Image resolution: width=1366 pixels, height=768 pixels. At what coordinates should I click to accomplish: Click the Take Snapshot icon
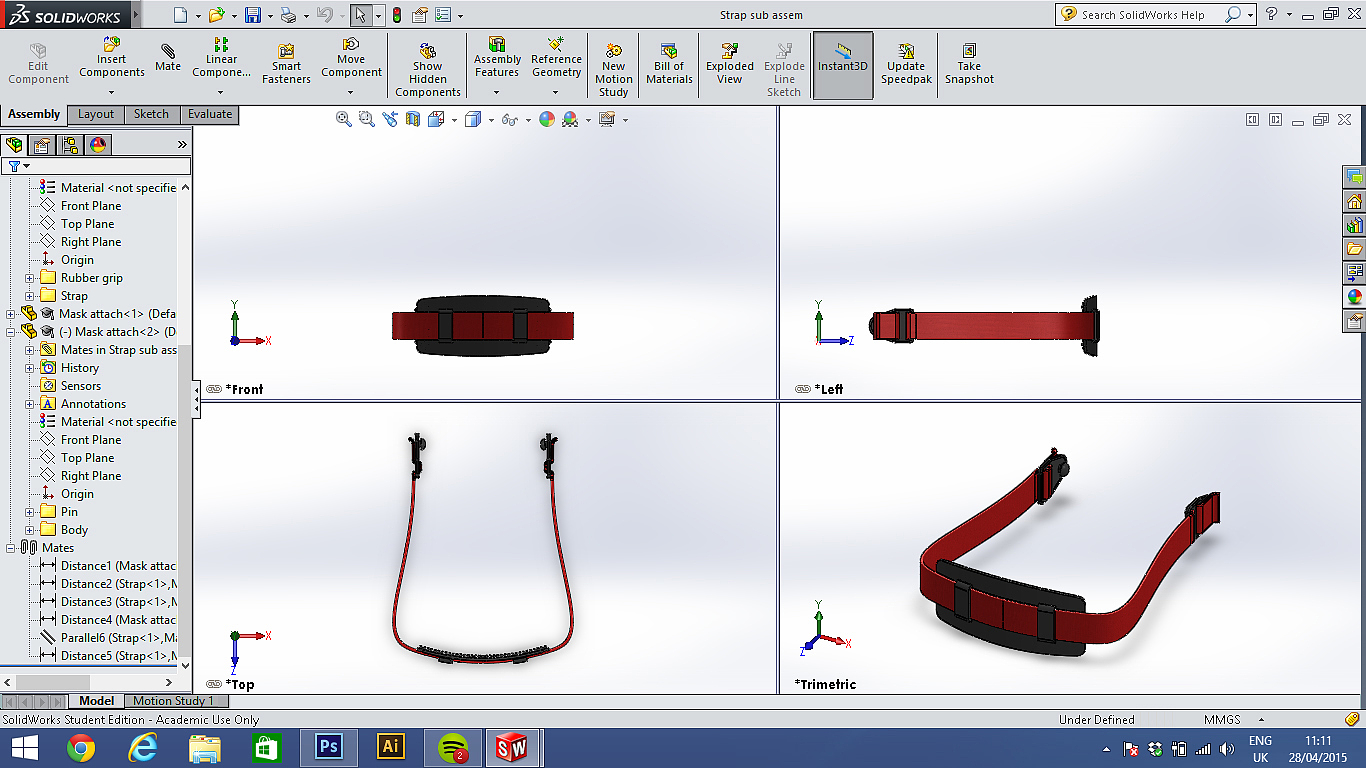pyautogui.click(x=969, y=63)
